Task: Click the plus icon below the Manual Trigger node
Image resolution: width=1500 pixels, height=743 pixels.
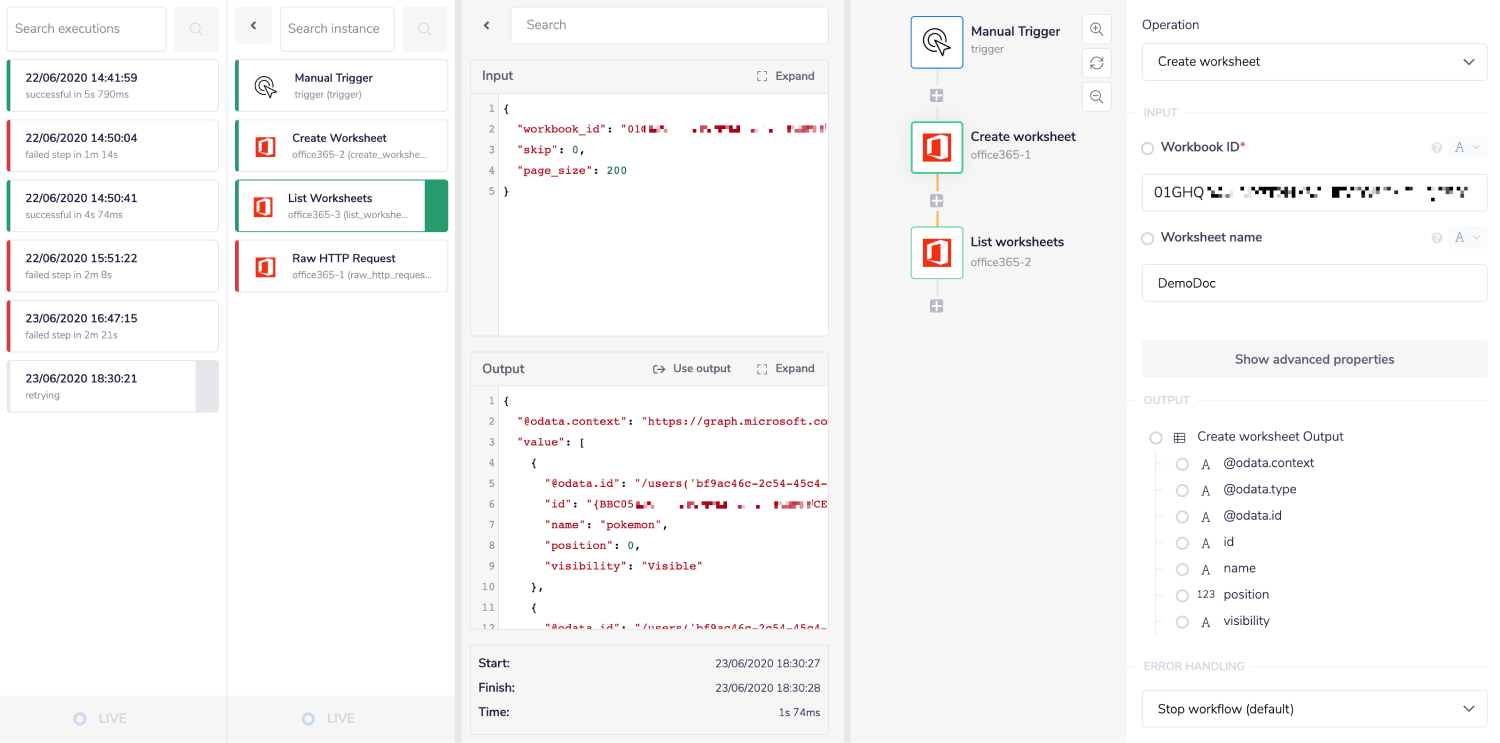Action: coord(936,95)
